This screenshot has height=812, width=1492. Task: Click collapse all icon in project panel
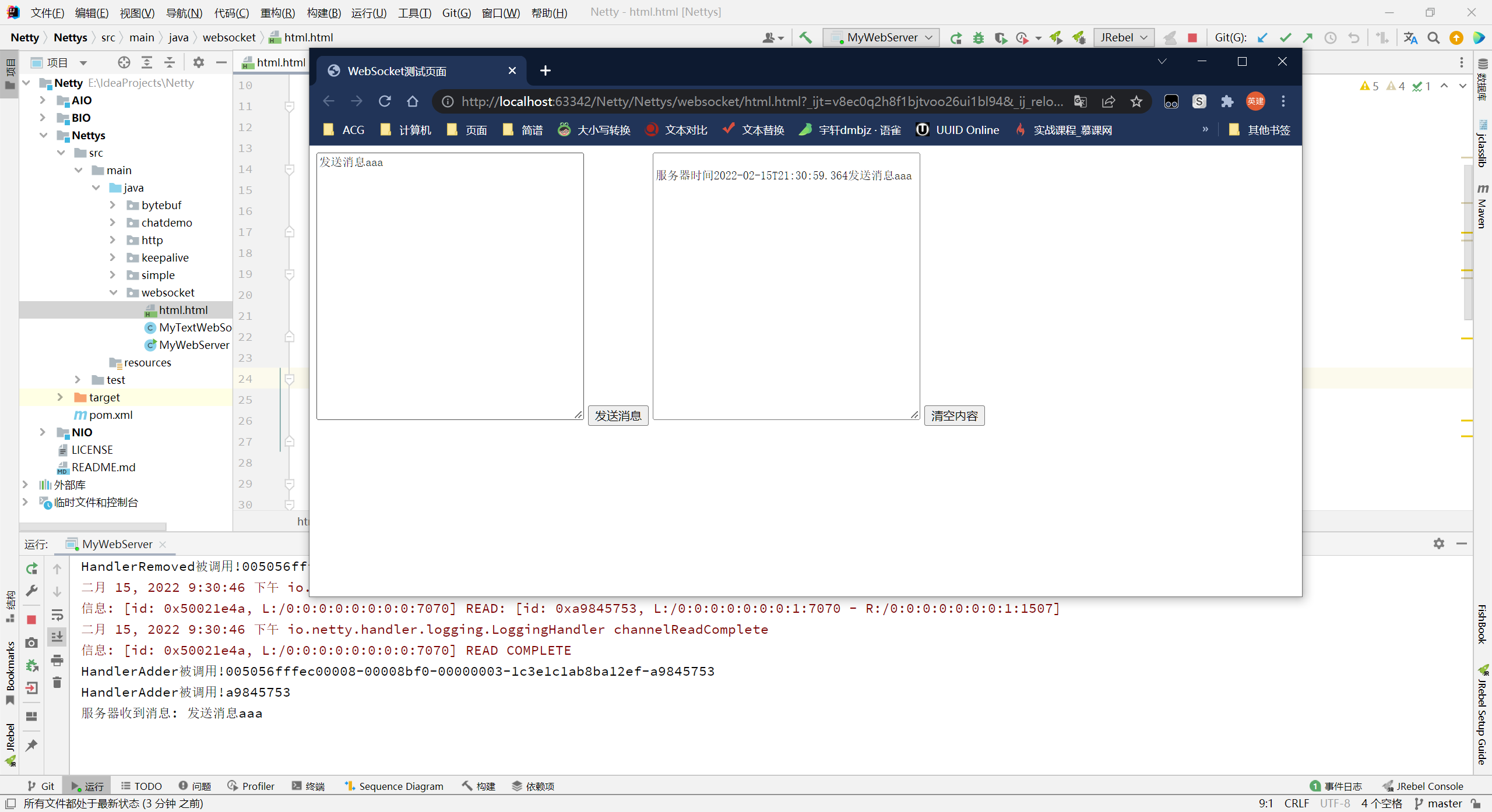click(x=170, y=62)
